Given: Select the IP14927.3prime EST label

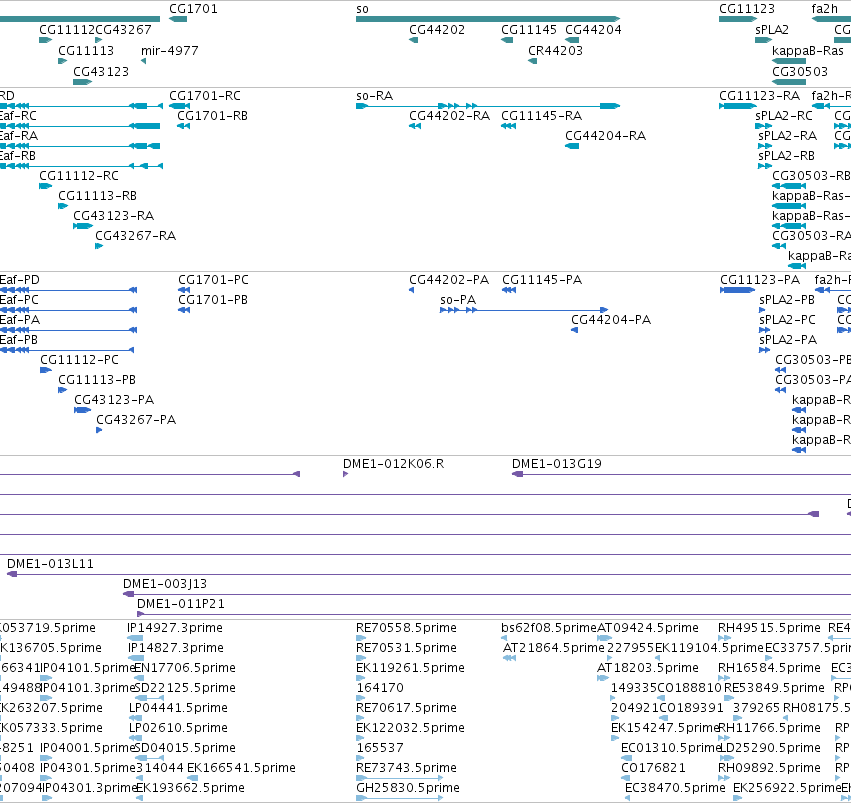Looking at the screenshot, I should coord(175,628).
